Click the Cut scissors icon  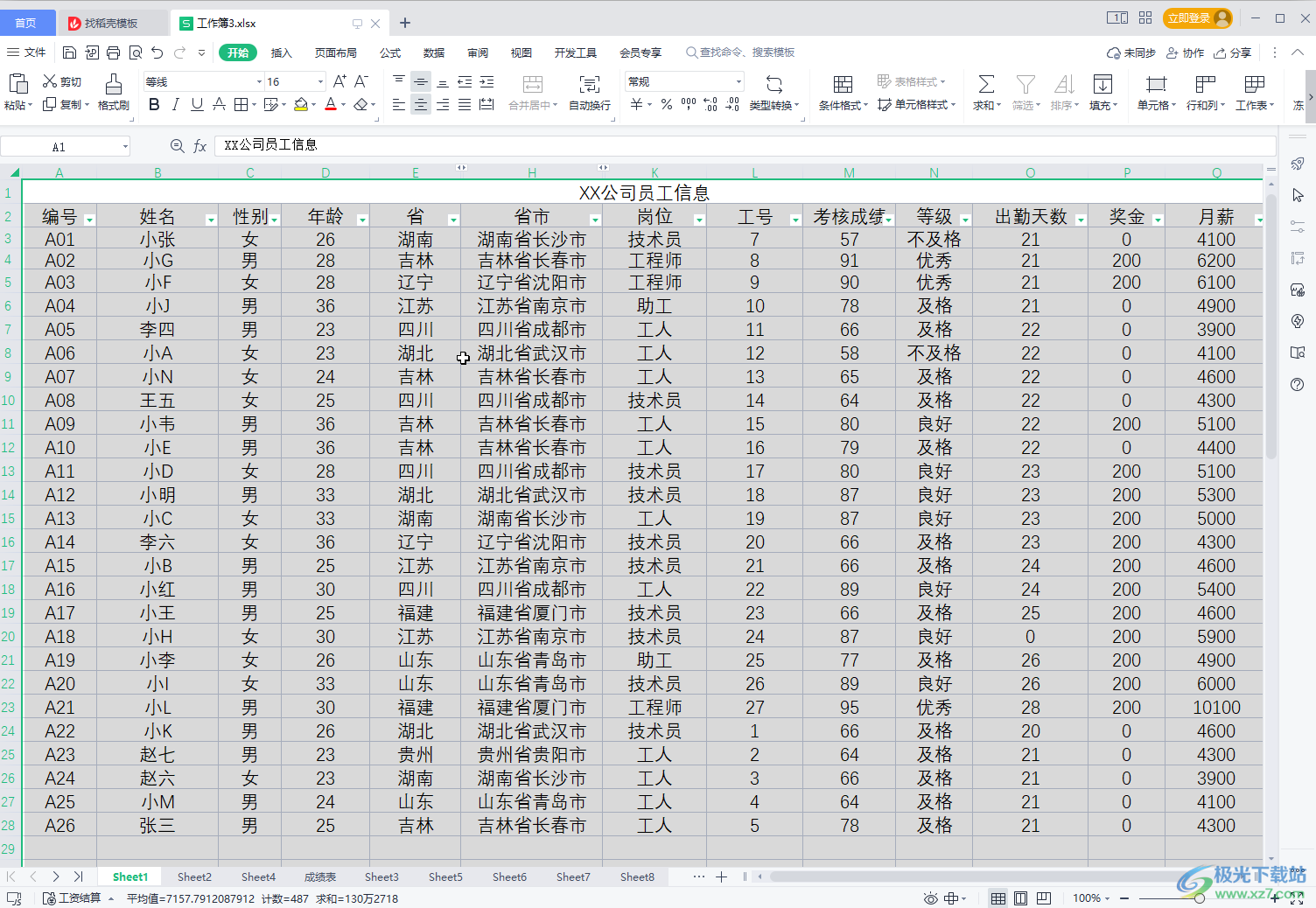(50, 81)
